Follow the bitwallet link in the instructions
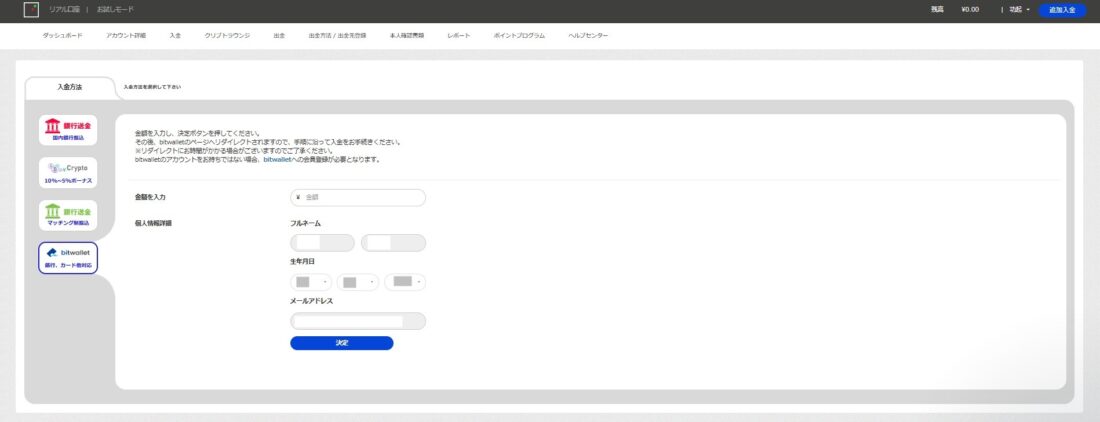Image resolution: width=1100 pixels, height=422 pixels. [x=277, y=160]
